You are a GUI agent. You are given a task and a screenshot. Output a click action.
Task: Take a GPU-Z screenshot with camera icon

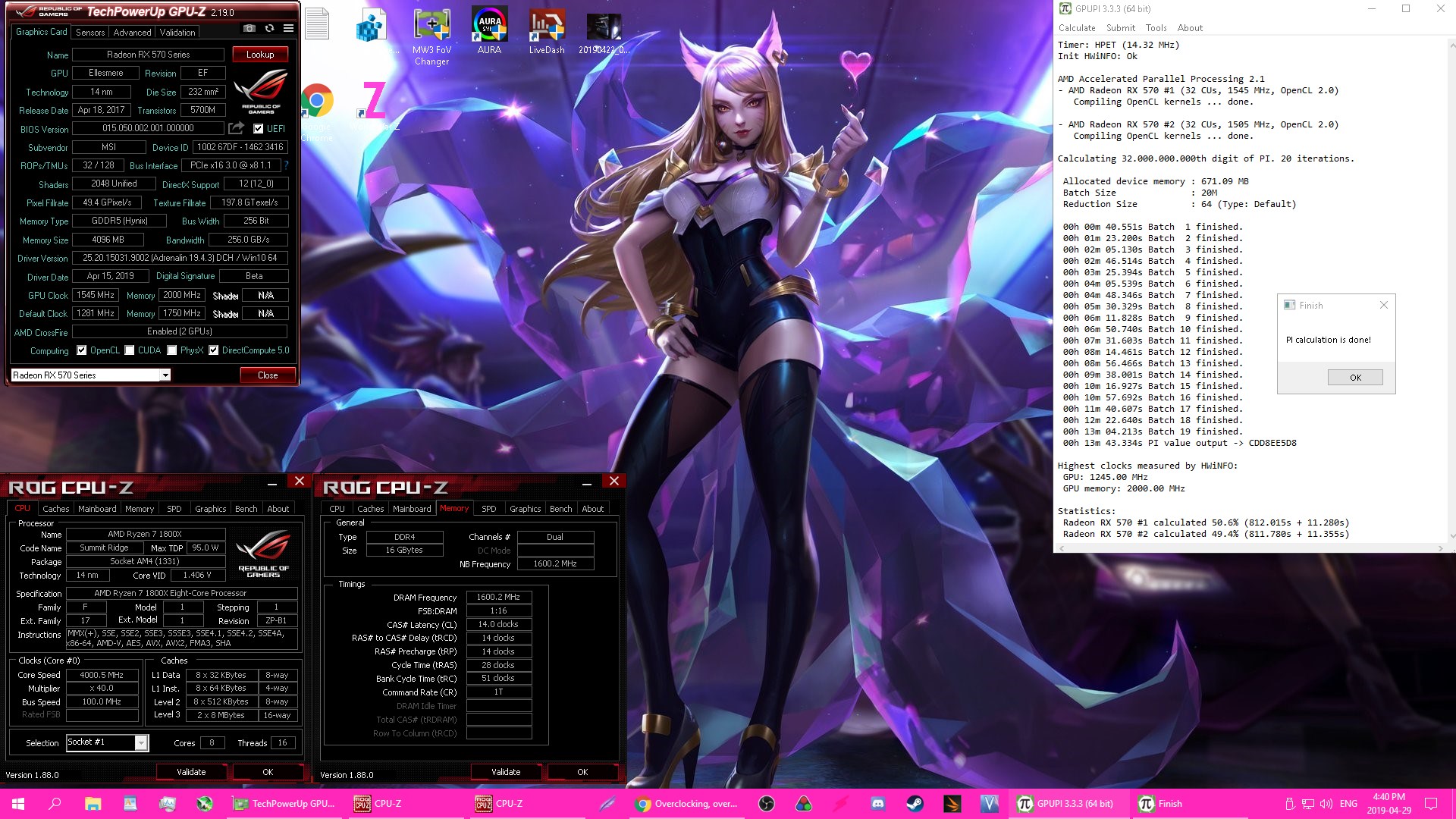[x=249, y=29]
